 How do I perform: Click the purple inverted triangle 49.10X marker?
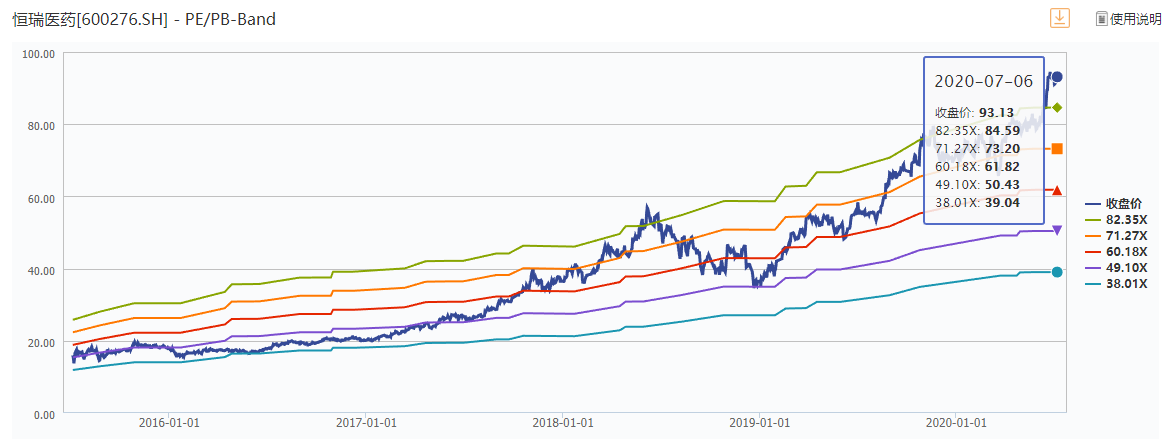1057,230
